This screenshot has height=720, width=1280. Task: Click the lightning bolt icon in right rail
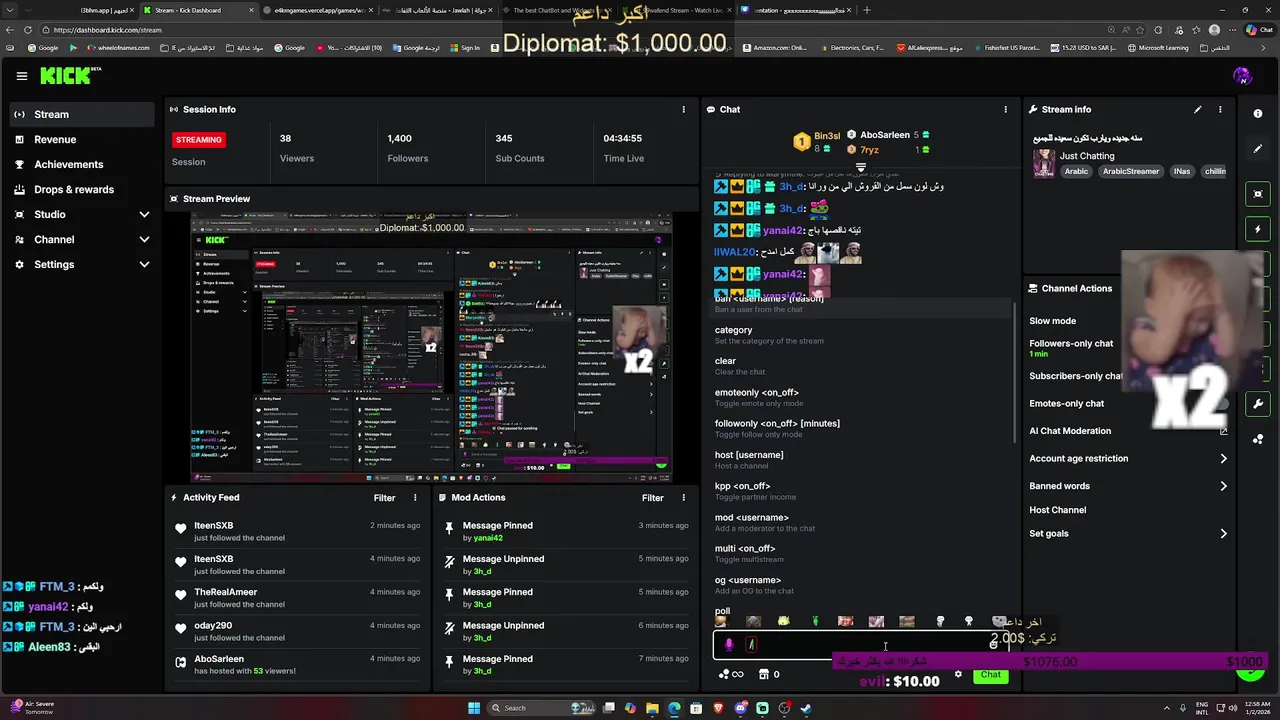click(1258, 229)
